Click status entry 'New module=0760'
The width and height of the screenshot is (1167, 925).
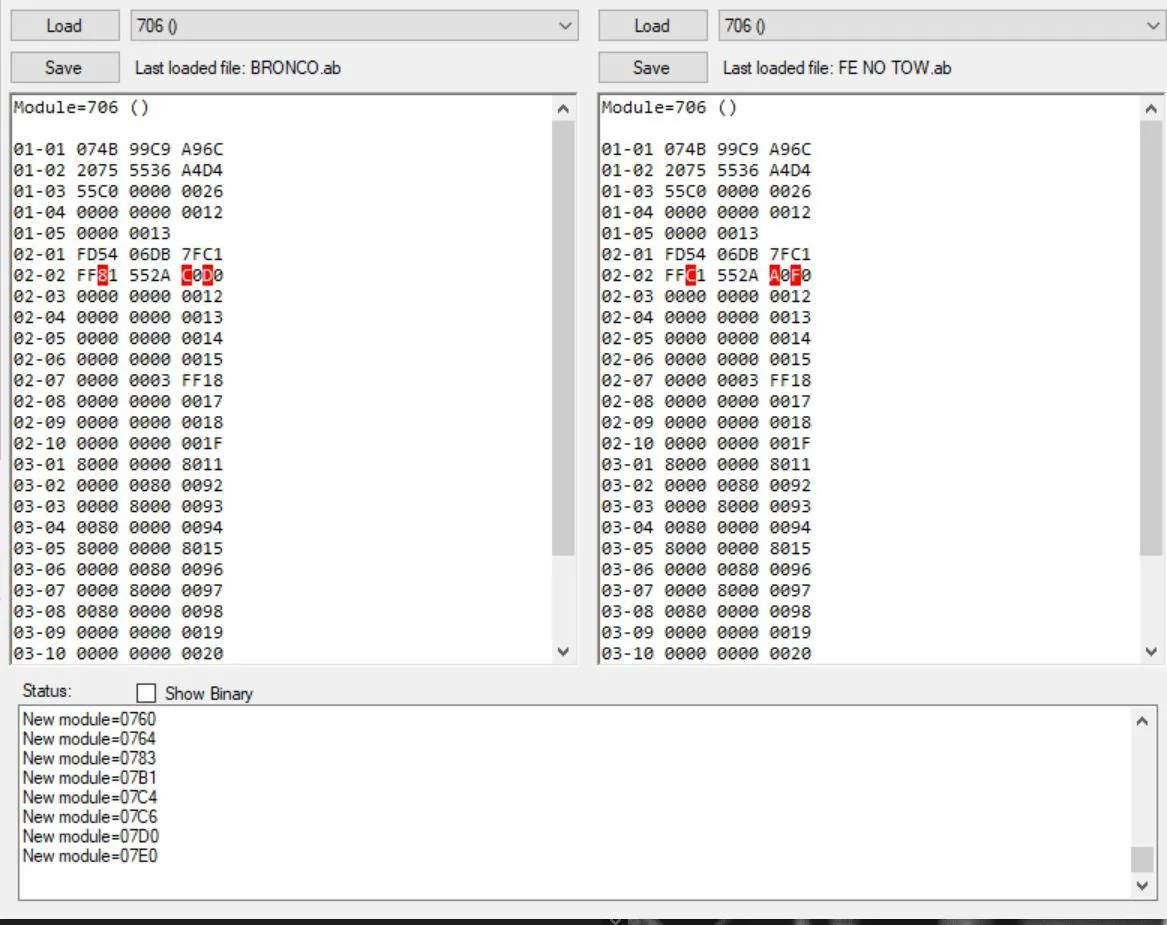pos(89,720)
